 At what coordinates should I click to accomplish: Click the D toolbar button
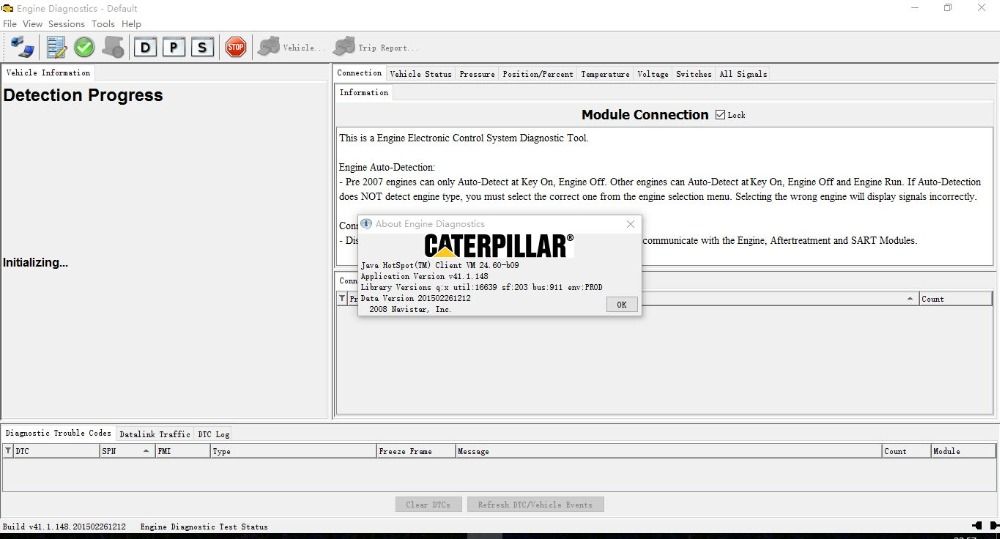click(145, 47)
